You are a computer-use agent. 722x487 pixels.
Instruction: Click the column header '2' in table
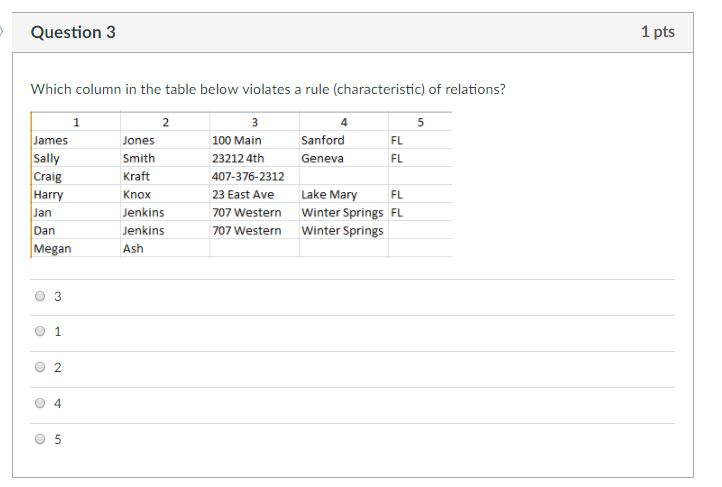(x=166, y=122)
